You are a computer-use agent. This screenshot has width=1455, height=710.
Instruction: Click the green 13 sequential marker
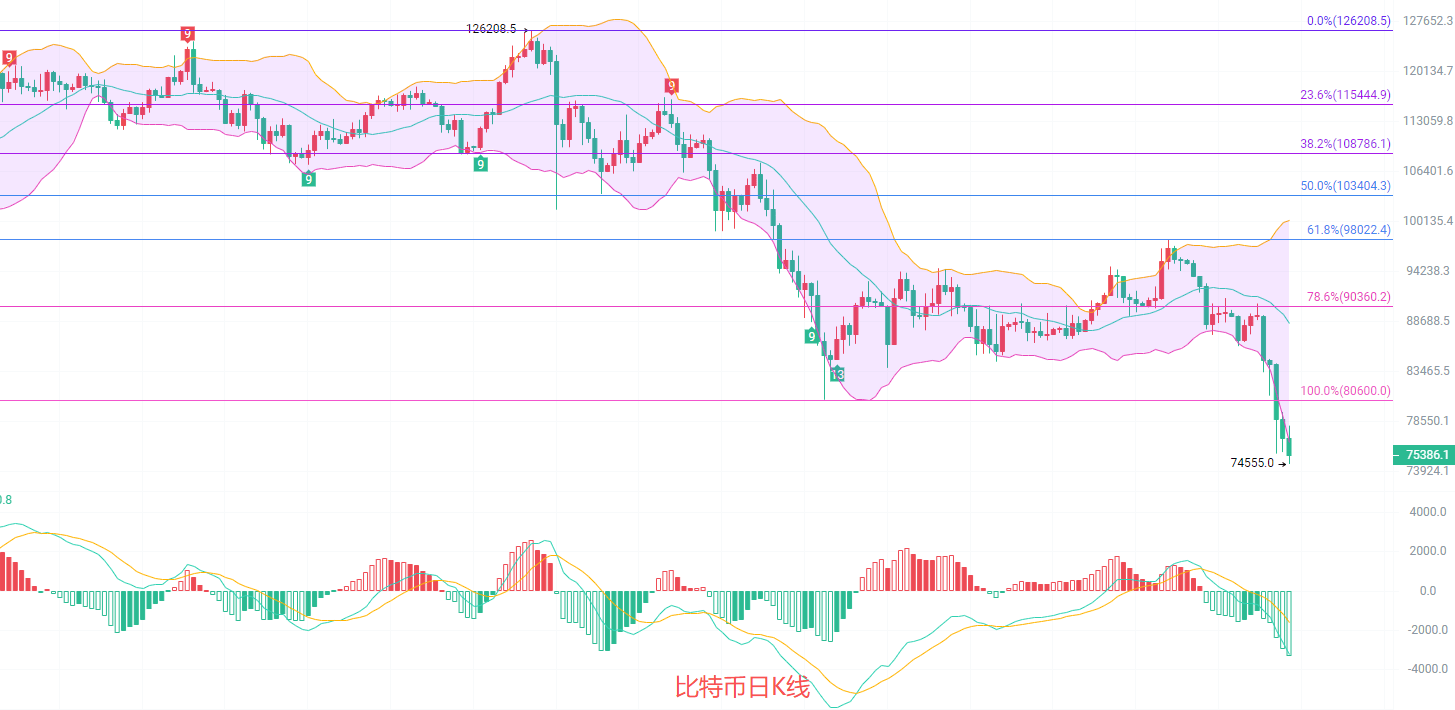click(x=837, y=374)
